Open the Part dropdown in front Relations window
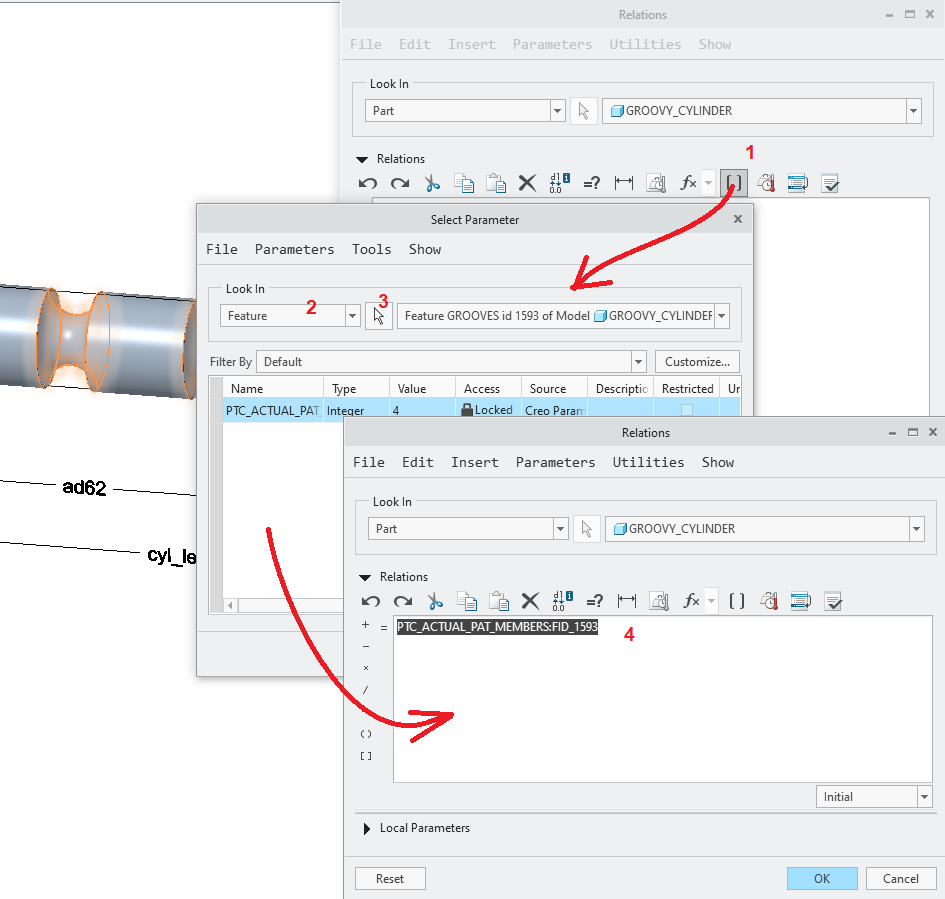The height and width of the screenshot is (899, 945). [560, 529]
